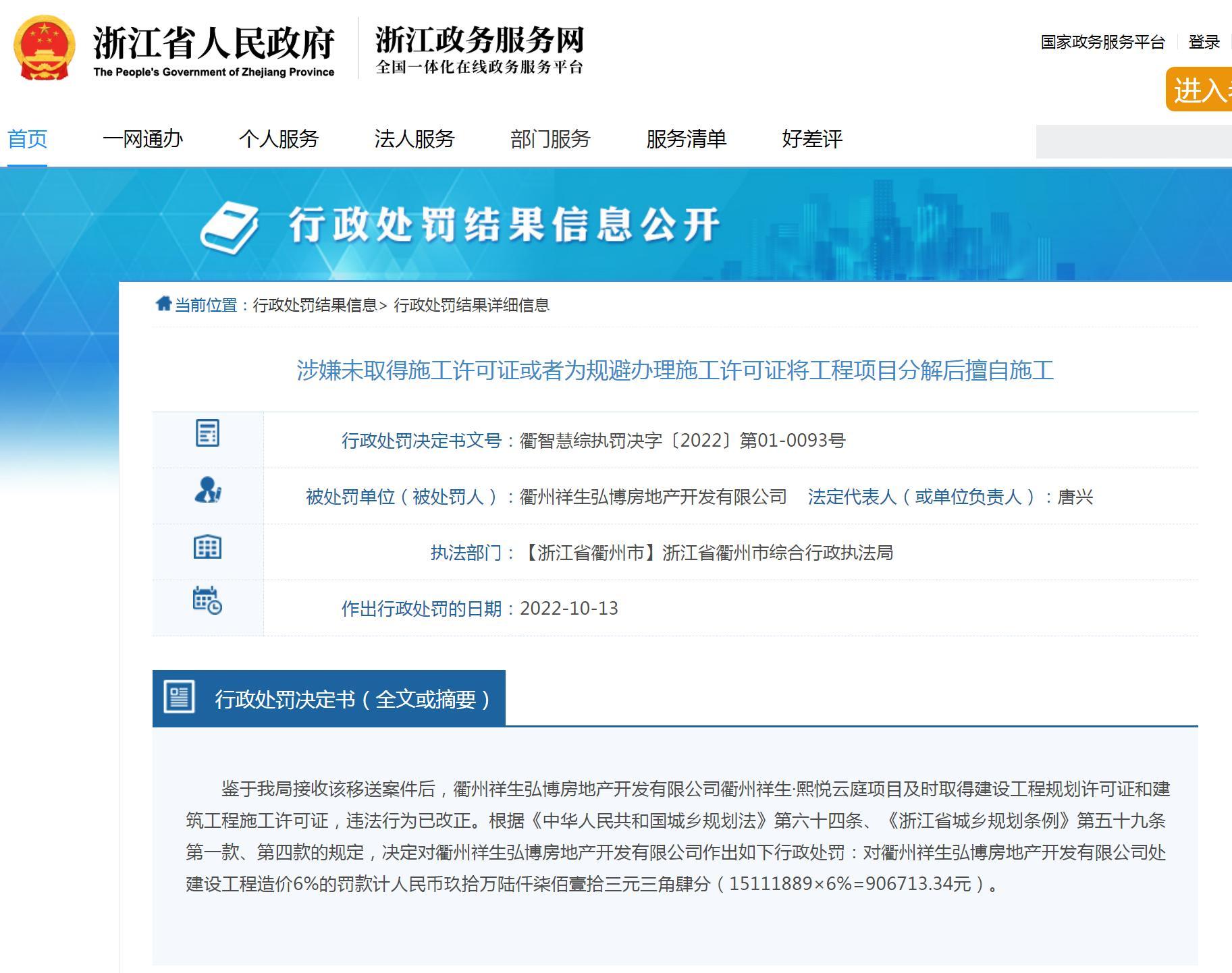Click the company name 衢州祥生弘博房地产开发有限公司 in the table row

click(x=653, y=497)
